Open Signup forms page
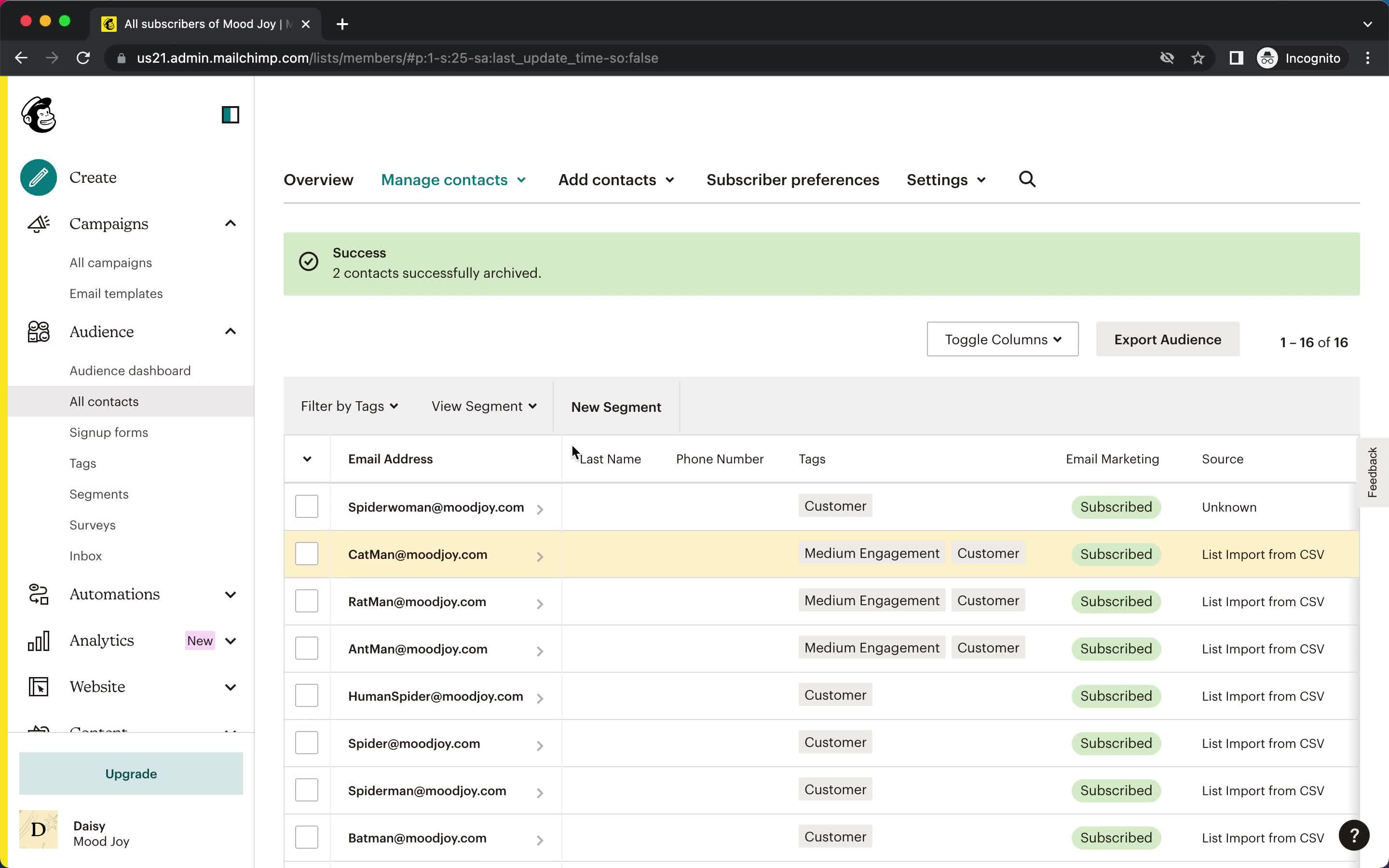 coord(109,432)
